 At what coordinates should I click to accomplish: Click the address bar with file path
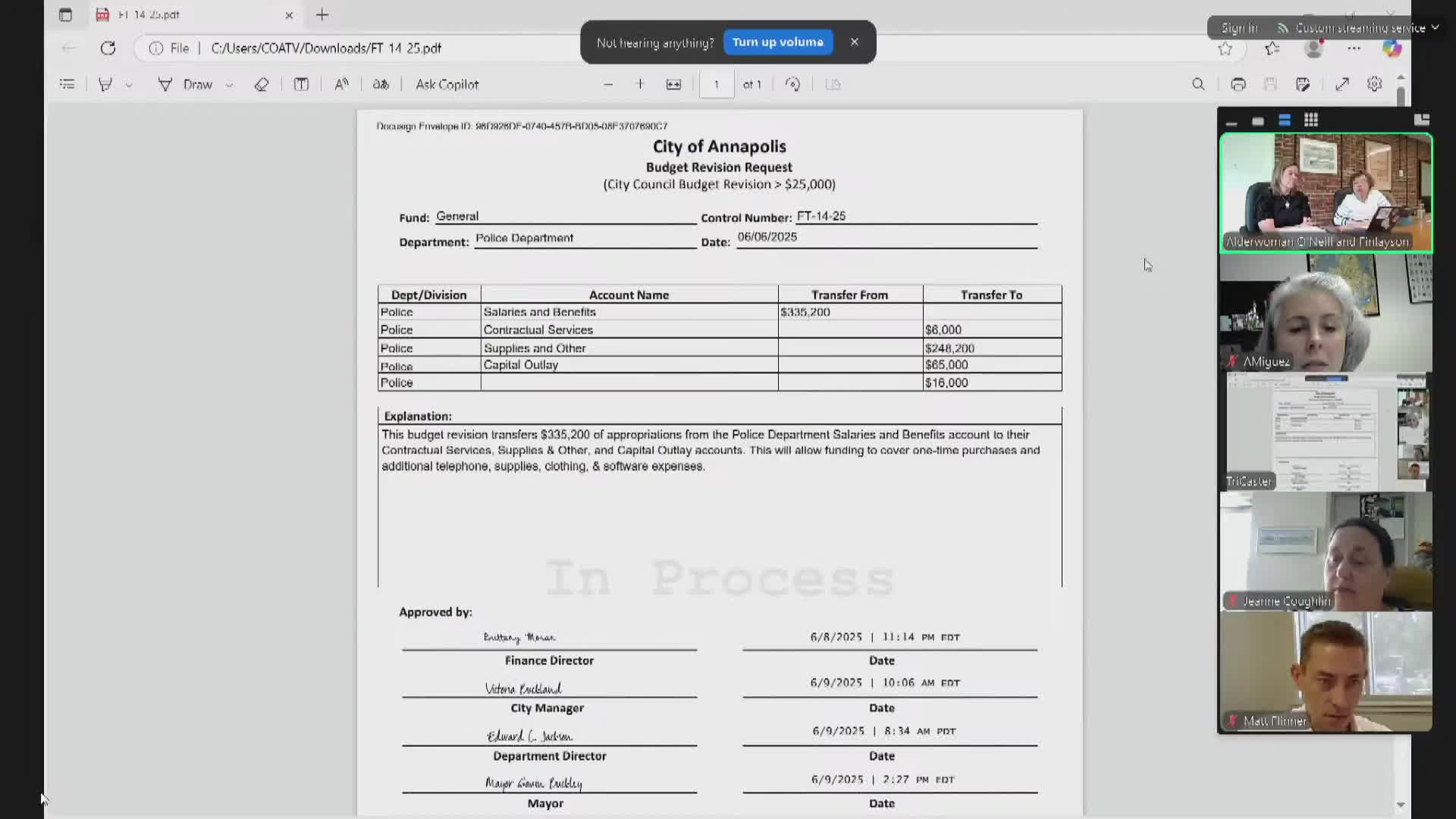[326, 48]
